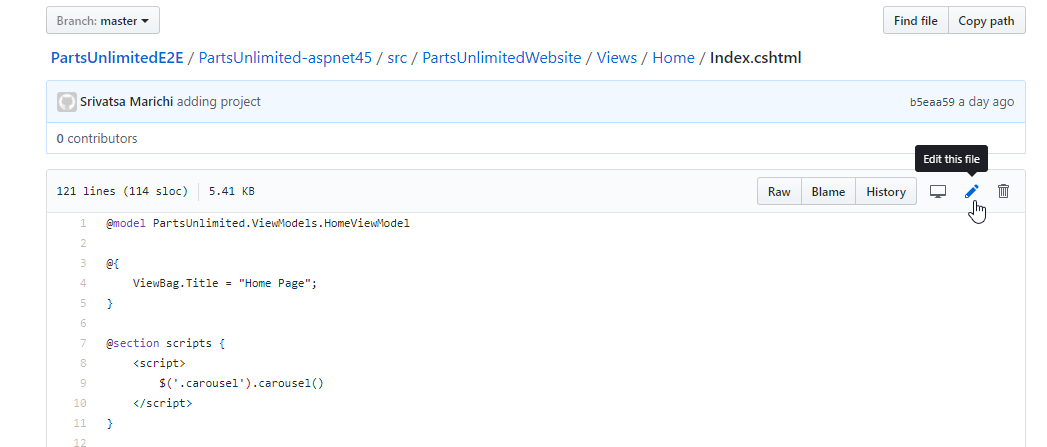
Task: Open file in GitHub Desktop icon
Action: (x=937, y=192)
